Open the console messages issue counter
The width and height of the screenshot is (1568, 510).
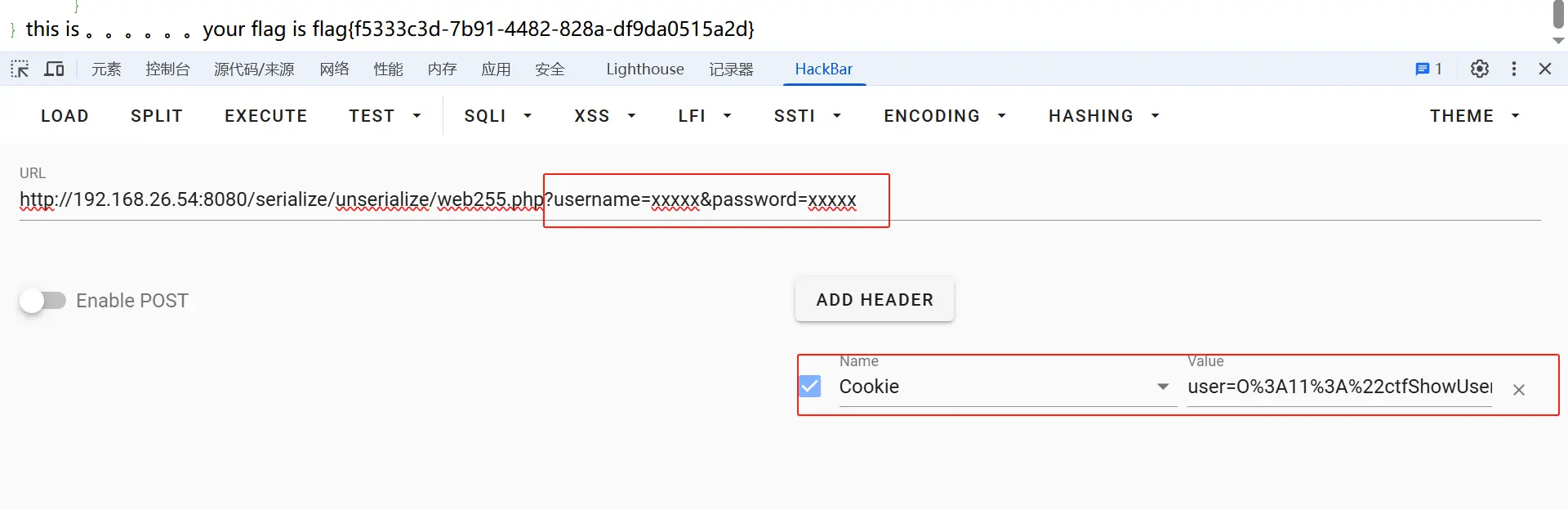[x=1428, y=69]
